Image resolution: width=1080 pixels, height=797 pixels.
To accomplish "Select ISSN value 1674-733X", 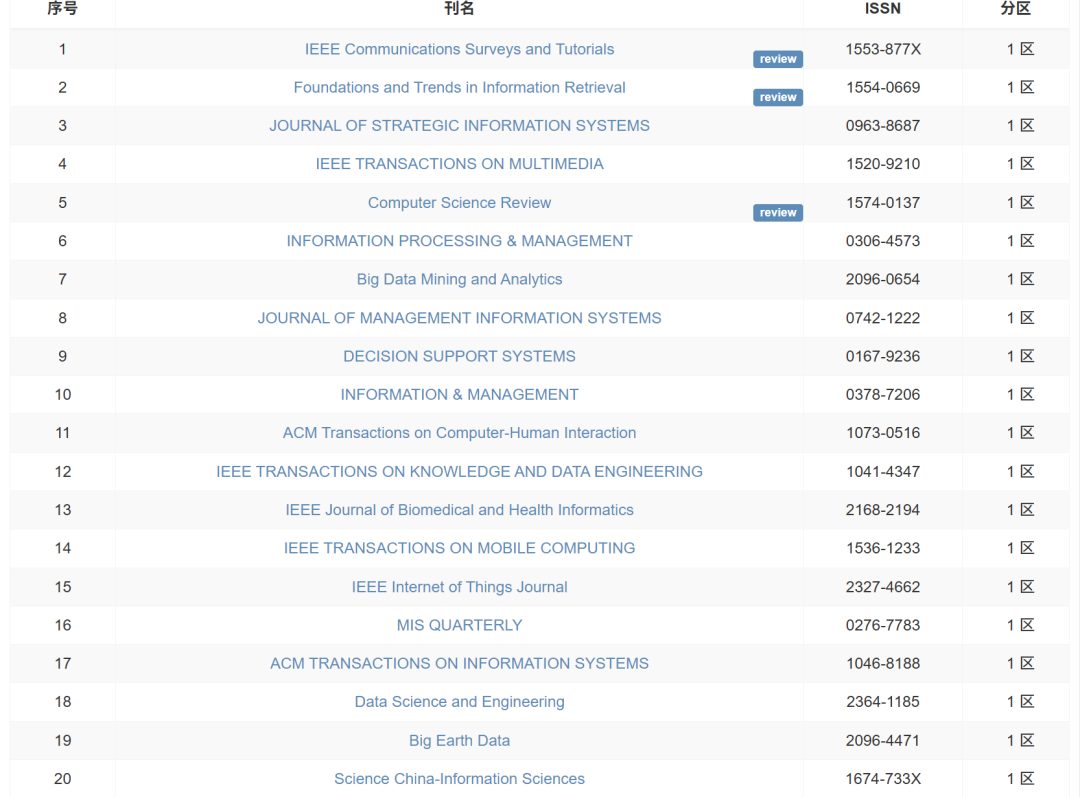I will click(x=883, y=779).
